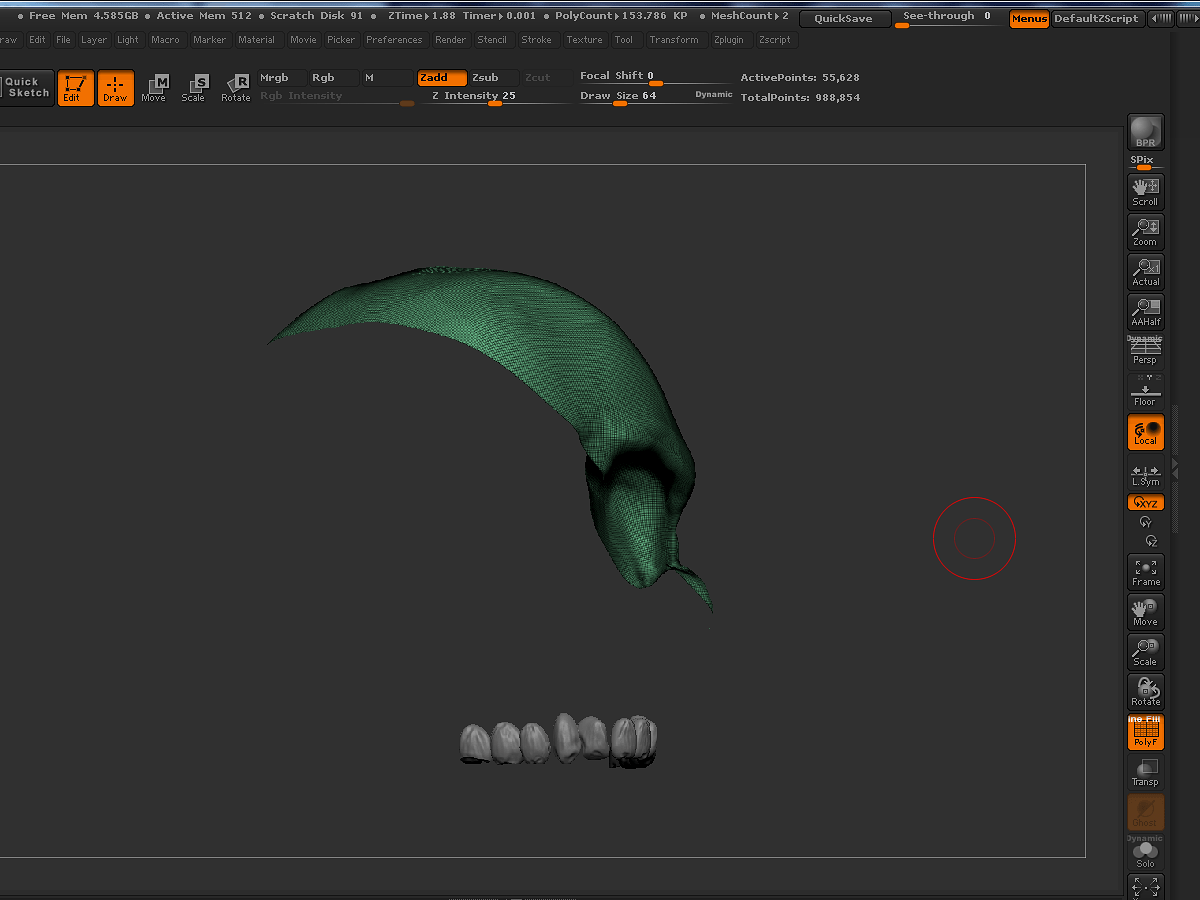Activate Solo mode icon
This screenshot has width=1200, height=900.
coord(1145,852)
